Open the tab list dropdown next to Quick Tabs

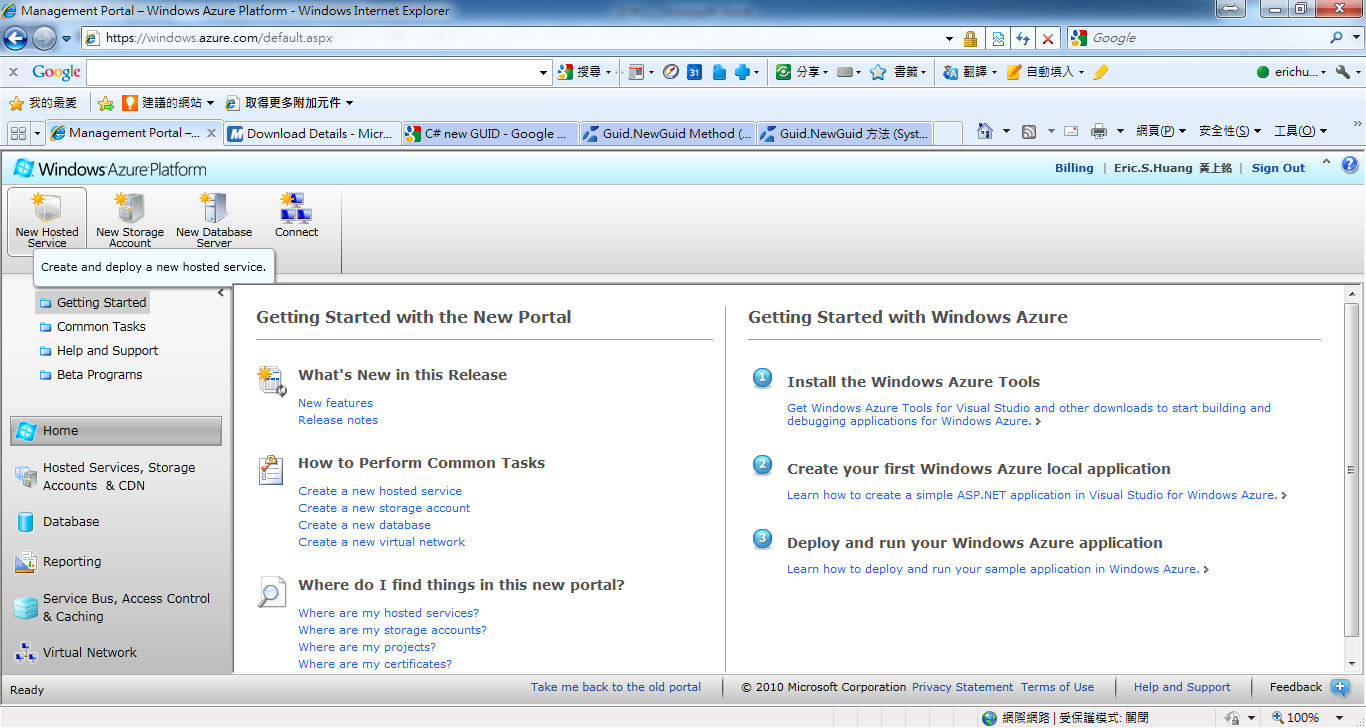[x=38, y=133]
